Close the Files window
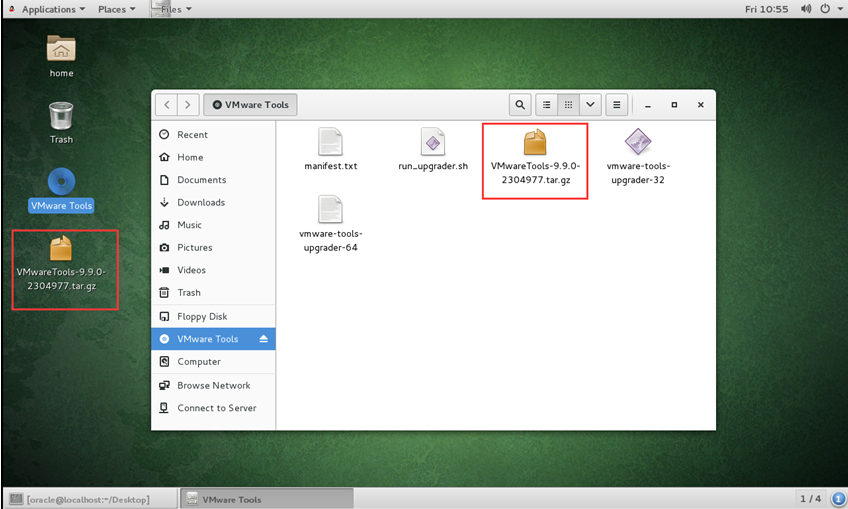The image size is (848, 509). 700,105
